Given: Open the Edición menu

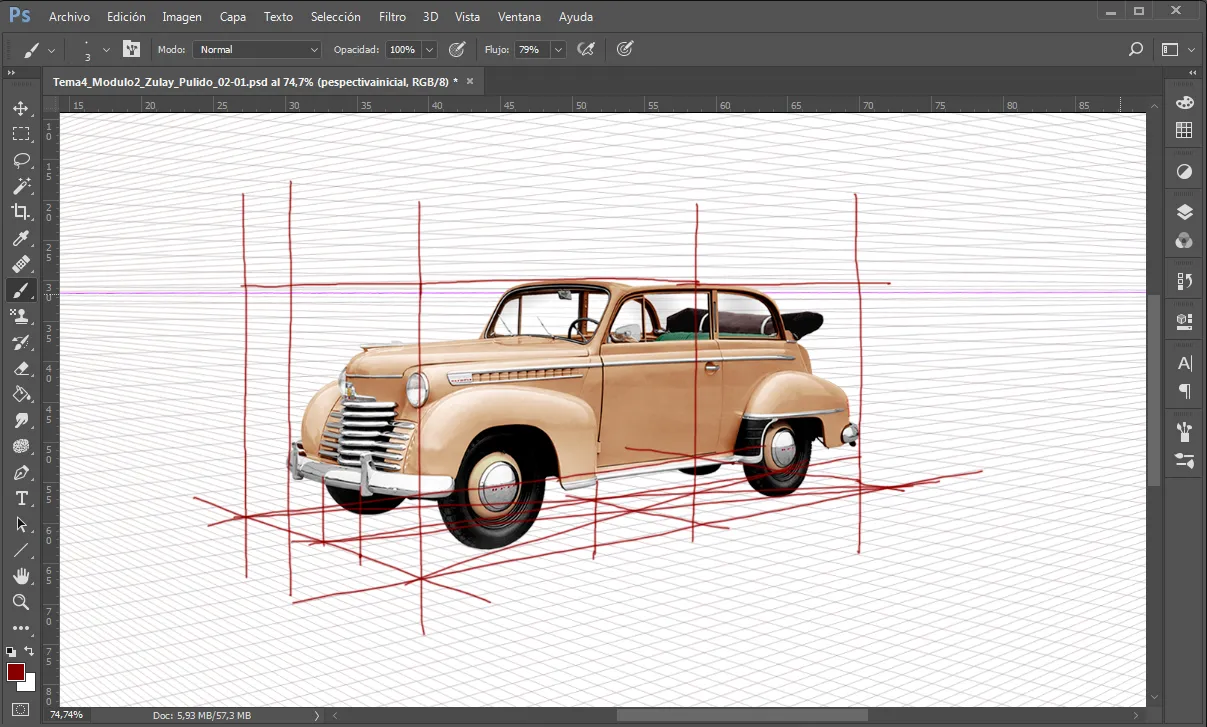Looking at the screenshot, I should 126,17.
